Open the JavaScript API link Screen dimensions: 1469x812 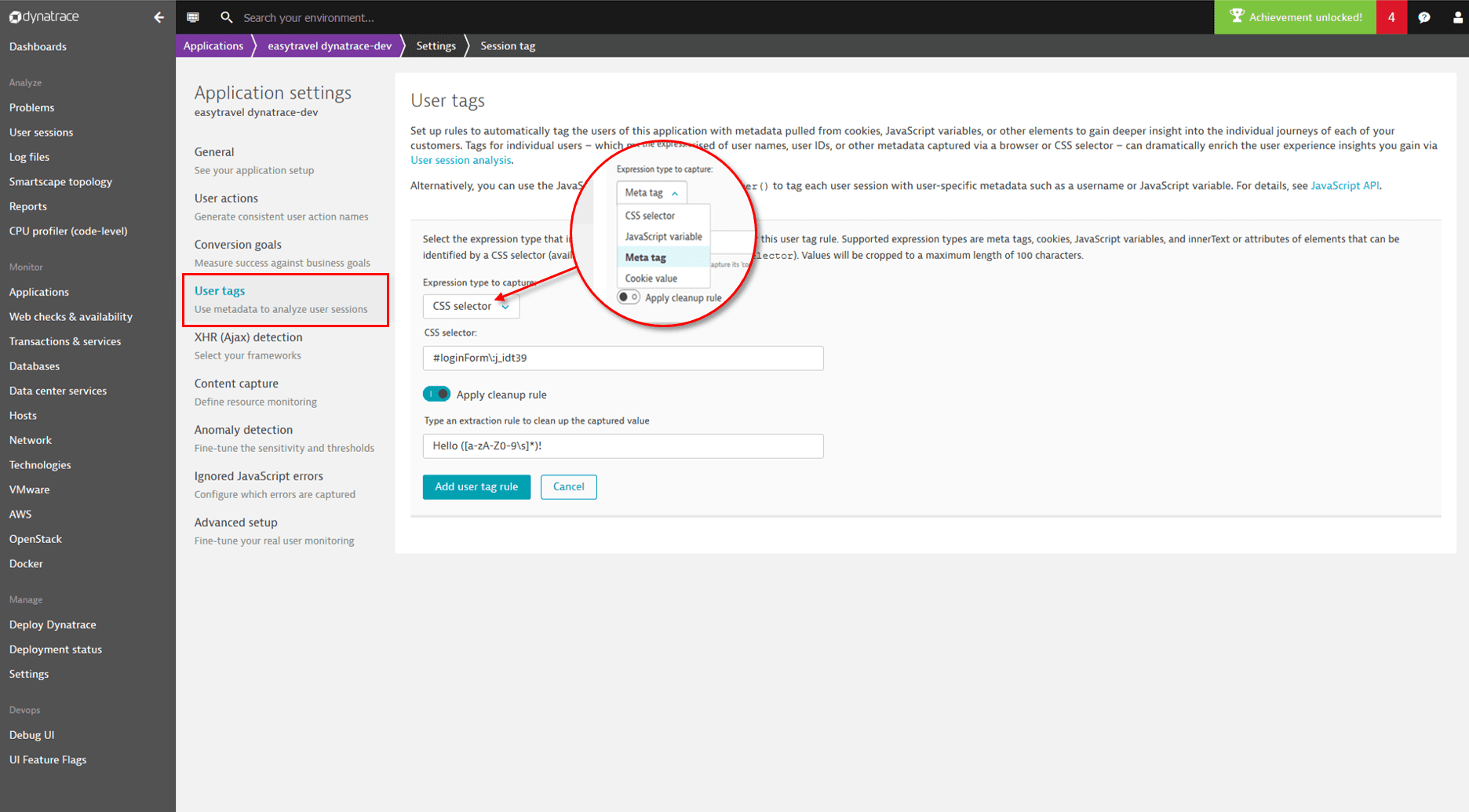[x=1345, y=186]
